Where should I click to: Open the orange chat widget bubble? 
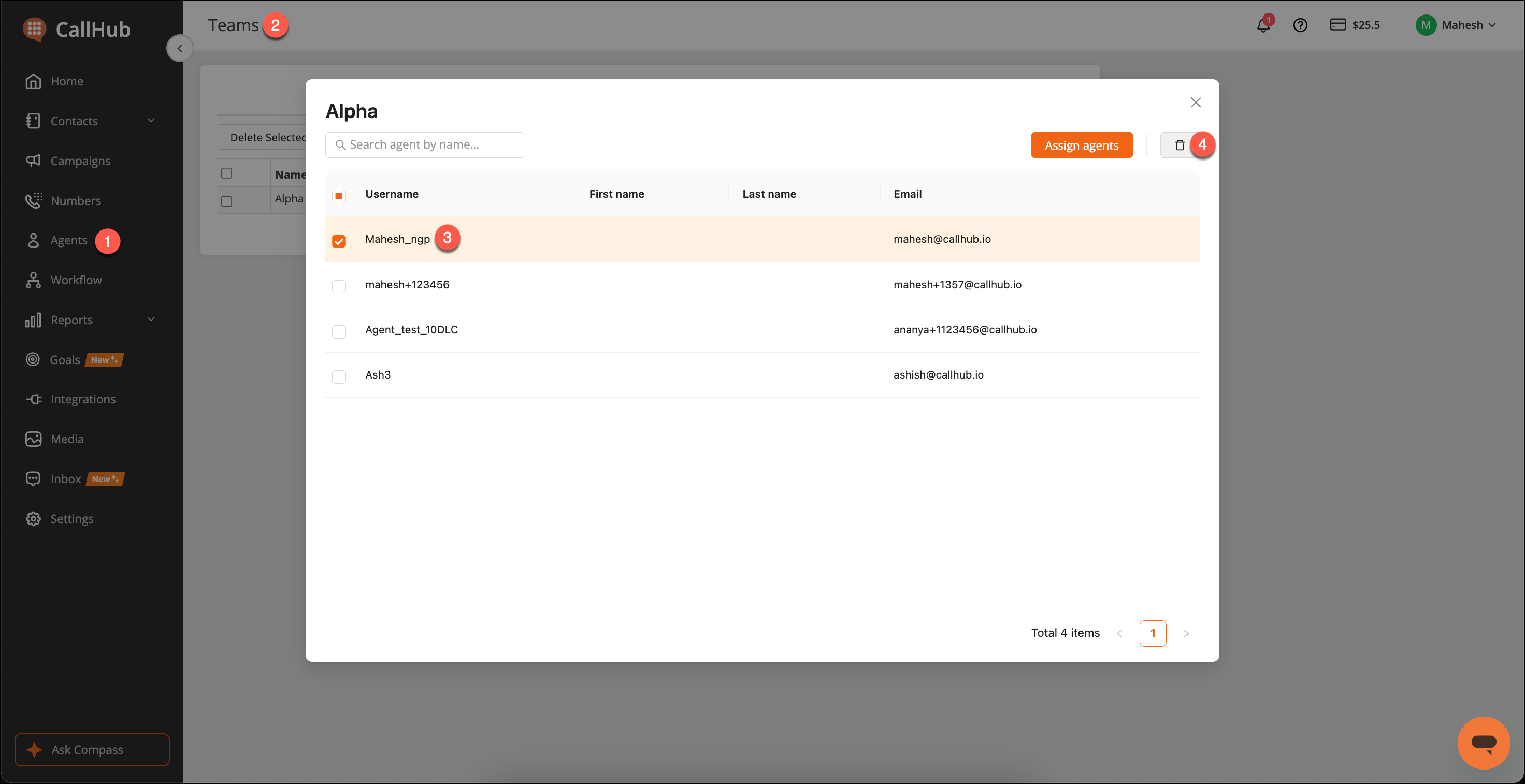[x=1484, y=742]
